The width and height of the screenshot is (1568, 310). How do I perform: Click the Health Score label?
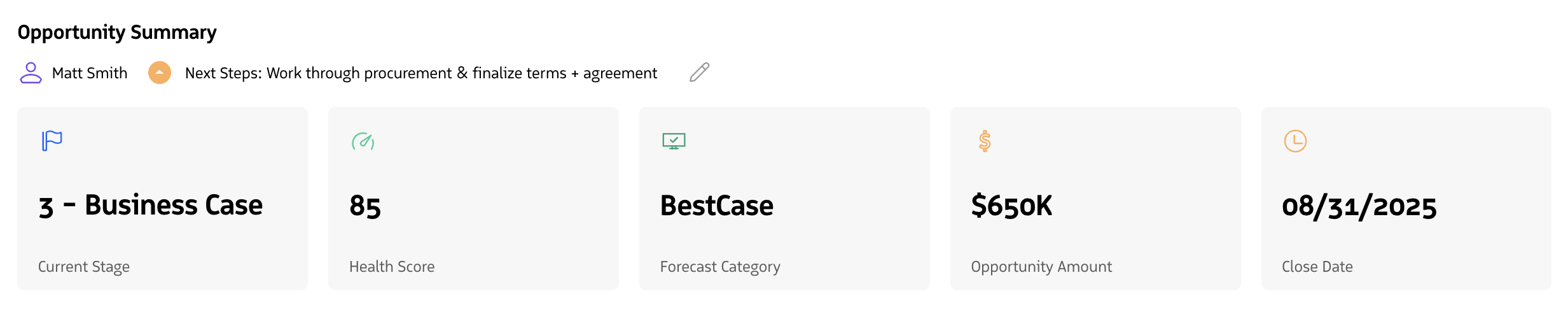(392, 267)
